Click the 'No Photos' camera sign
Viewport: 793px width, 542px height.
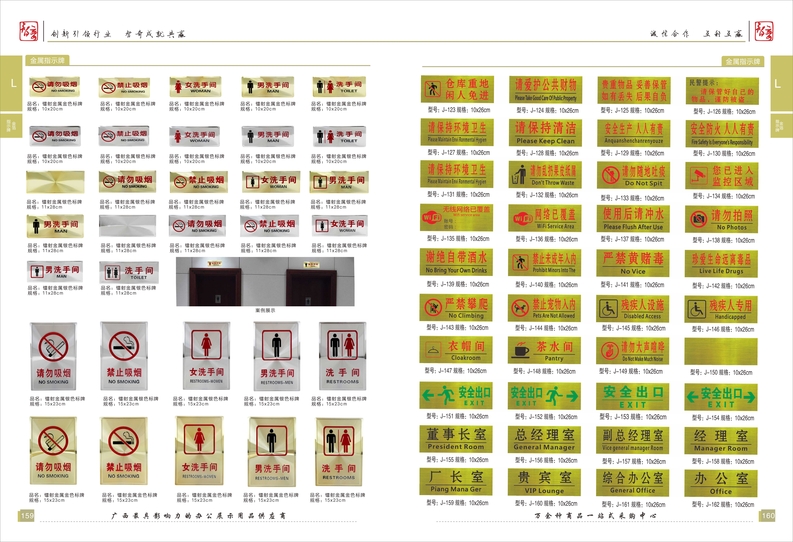tap(720, 218)
